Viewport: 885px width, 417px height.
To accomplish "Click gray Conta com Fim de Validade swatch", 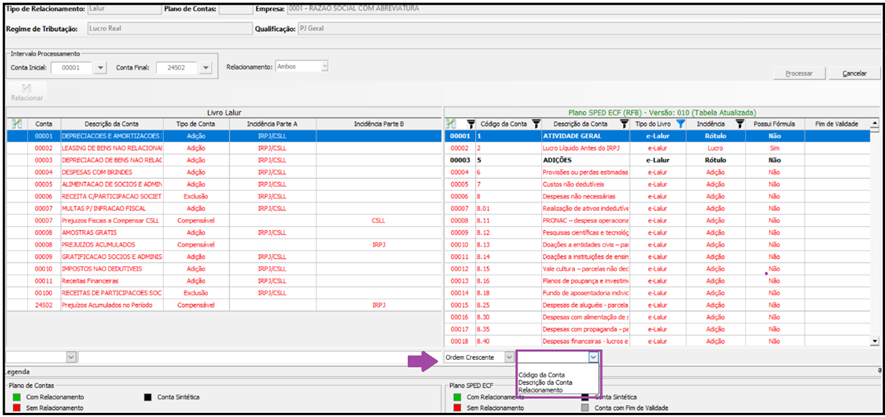I will coord(585,407).
